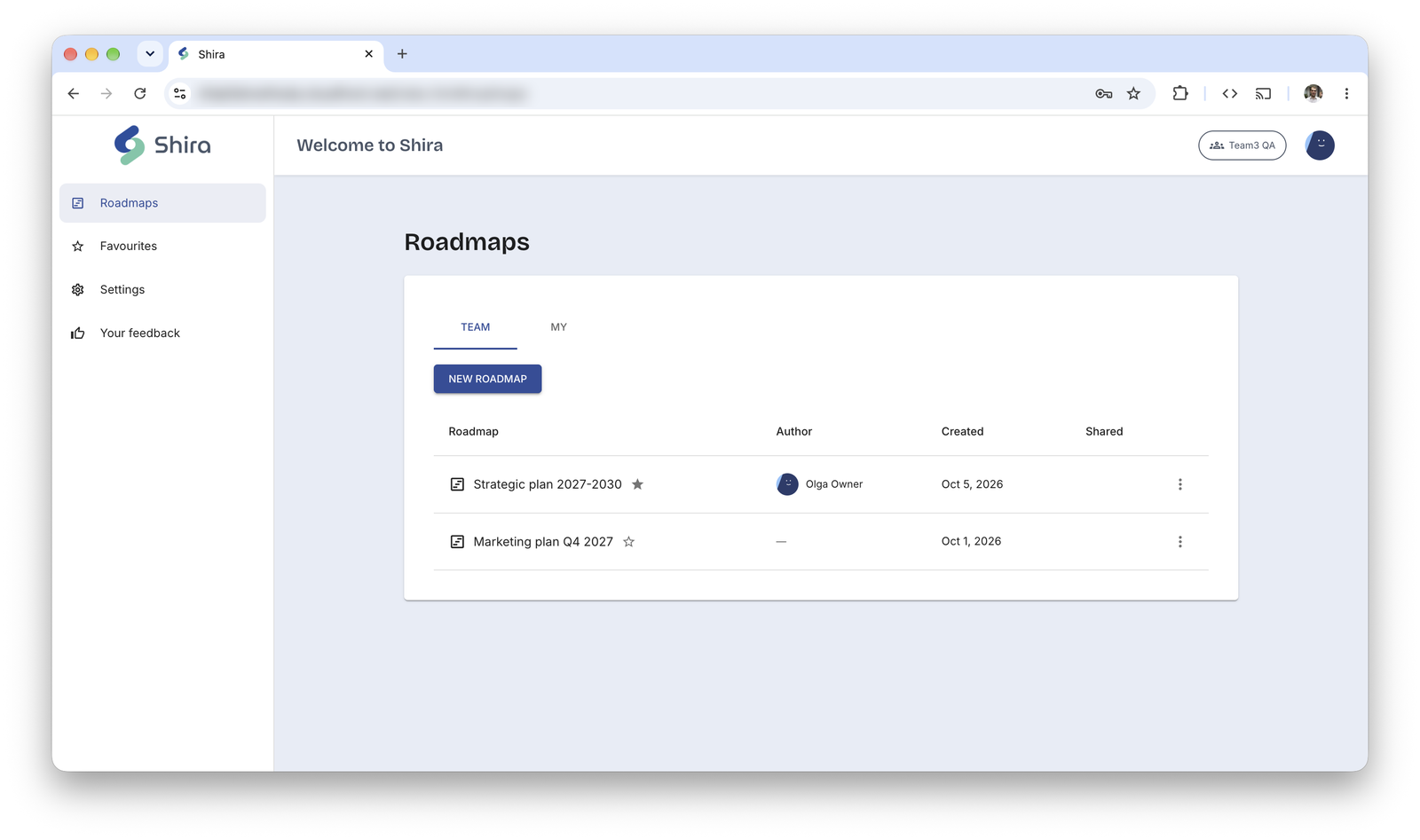Click the Oct 5, 2026 created date
Viewport: 1420px width, 840px height.
(972, 484)
